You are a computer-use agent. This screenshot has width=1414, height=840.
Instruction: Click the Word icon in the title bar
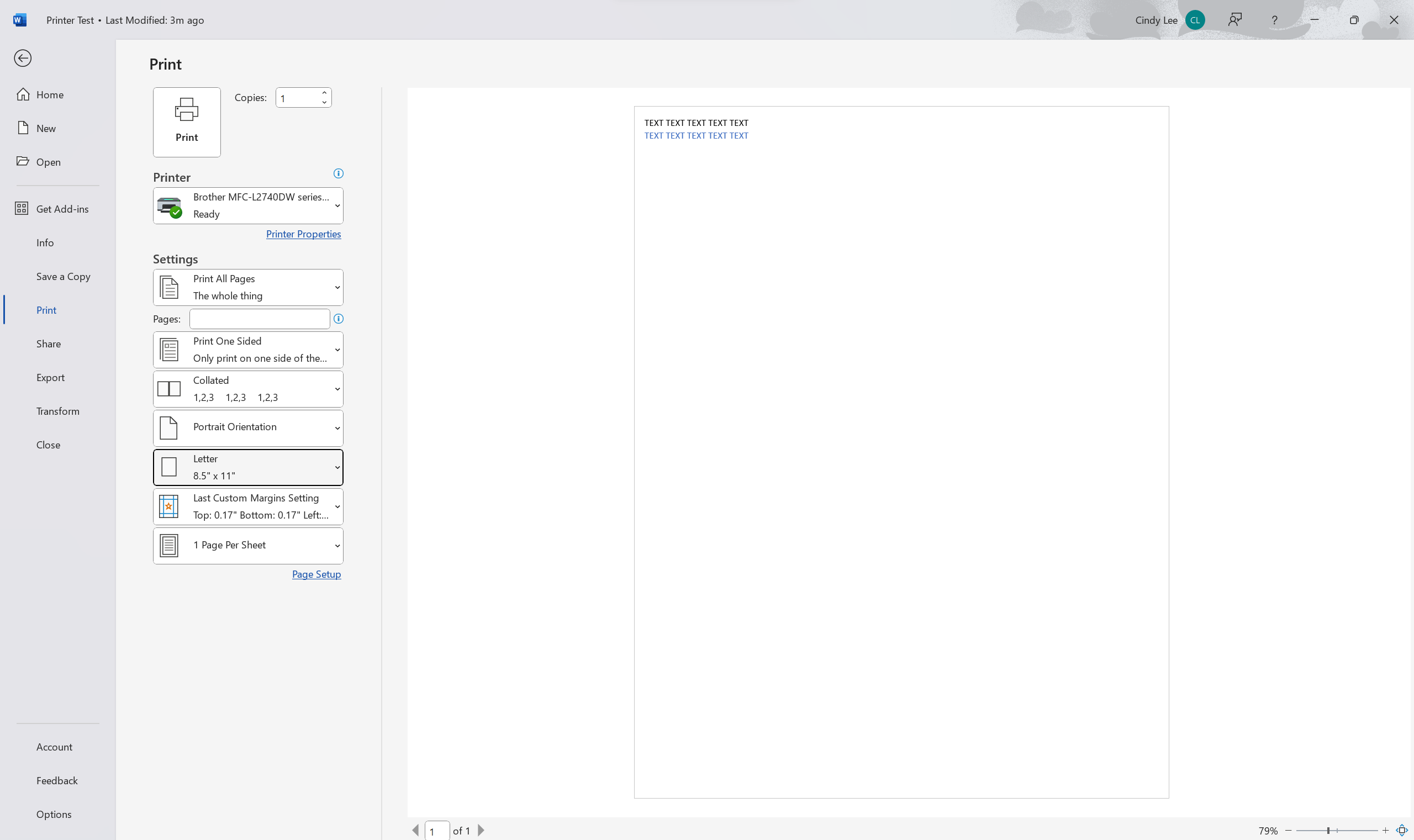[x=20, y=19]
